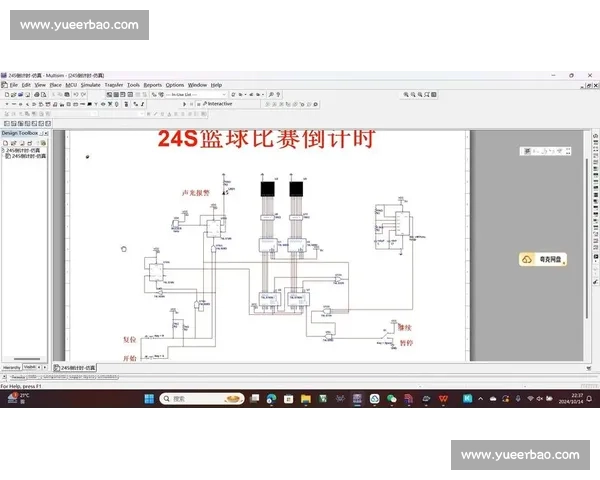Click the Components tab in spreadsheet view

click(55, 377)
